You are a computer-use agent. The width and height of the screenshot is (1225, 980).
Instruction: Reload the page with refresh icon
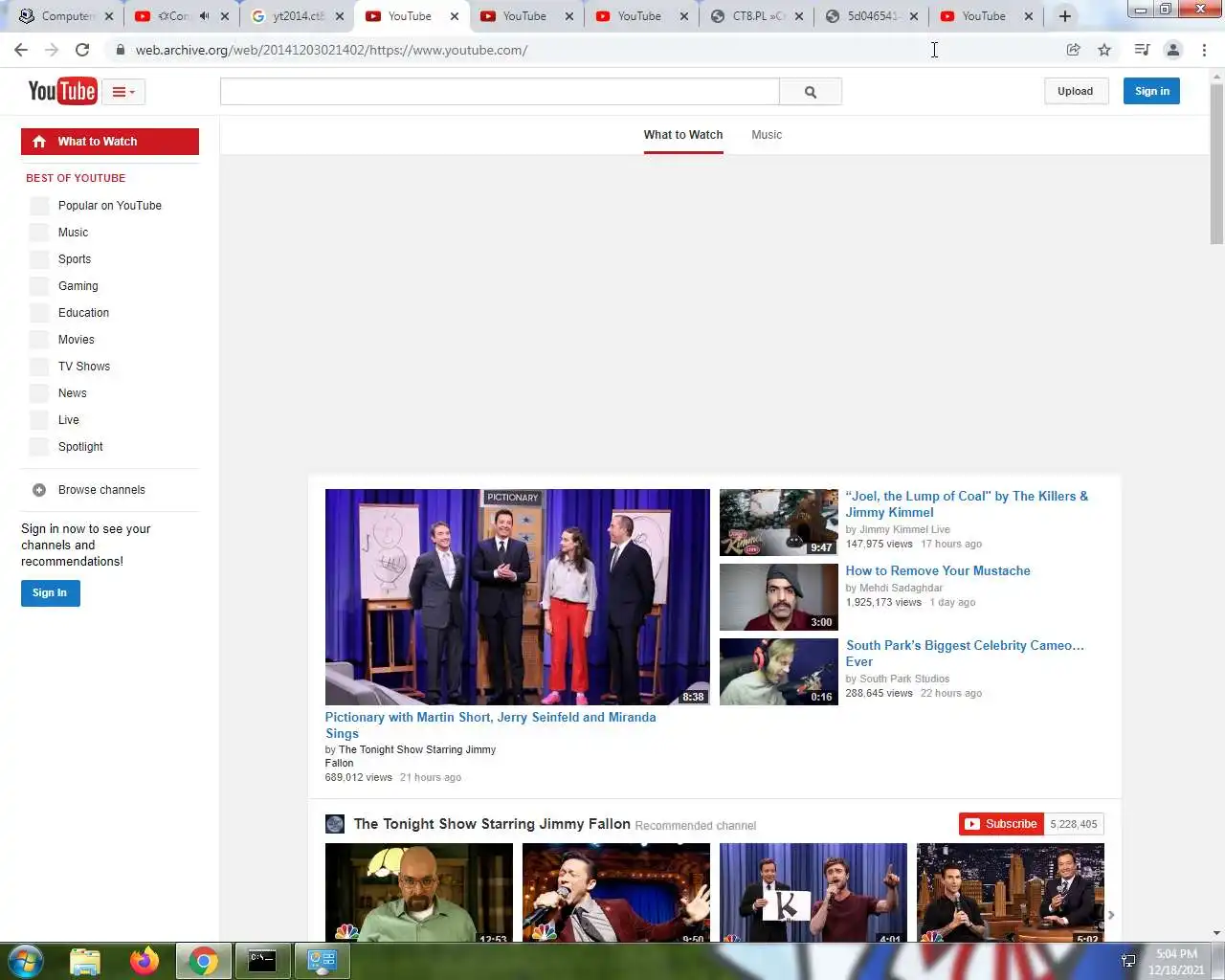coord(82,50)
